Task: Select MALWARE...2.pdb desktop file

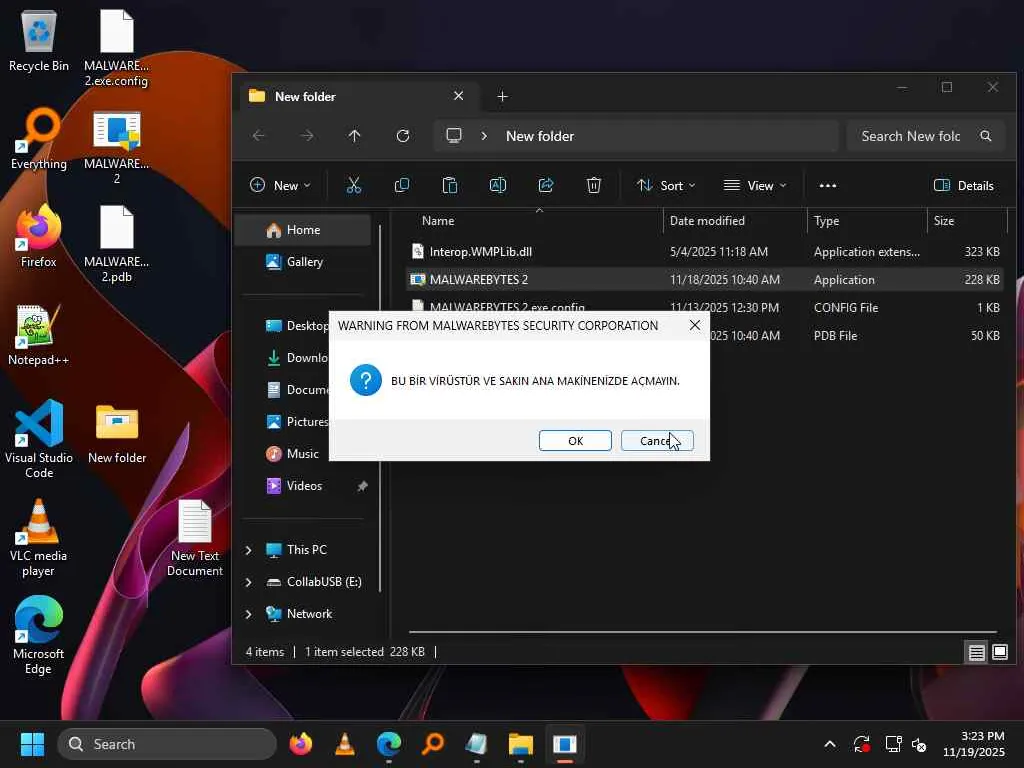Action: pos(117,244)
